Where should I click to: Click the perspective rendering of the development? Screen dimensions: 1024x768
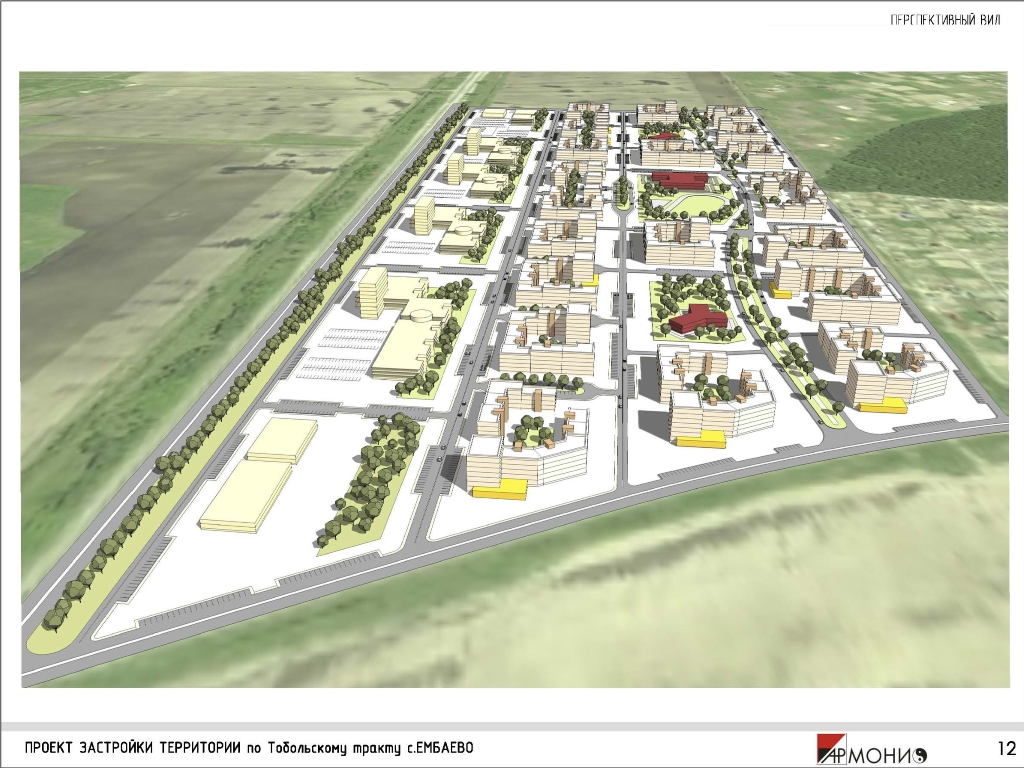tap(514, 379)
